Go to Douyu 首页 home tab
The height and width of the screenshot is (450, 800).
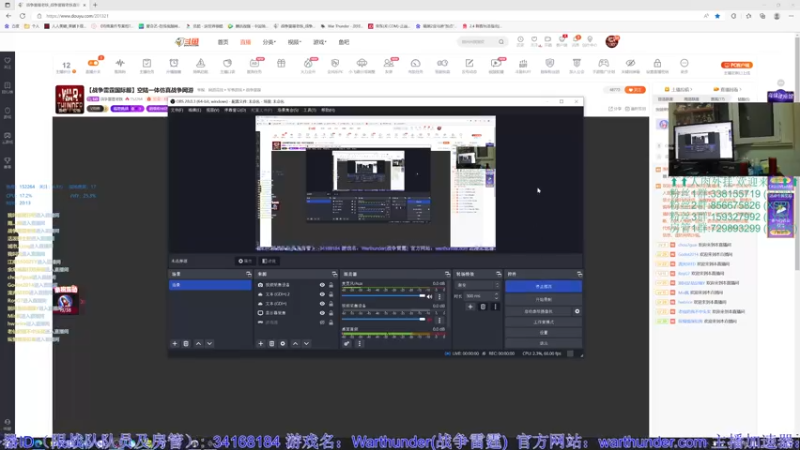(223, 42)
